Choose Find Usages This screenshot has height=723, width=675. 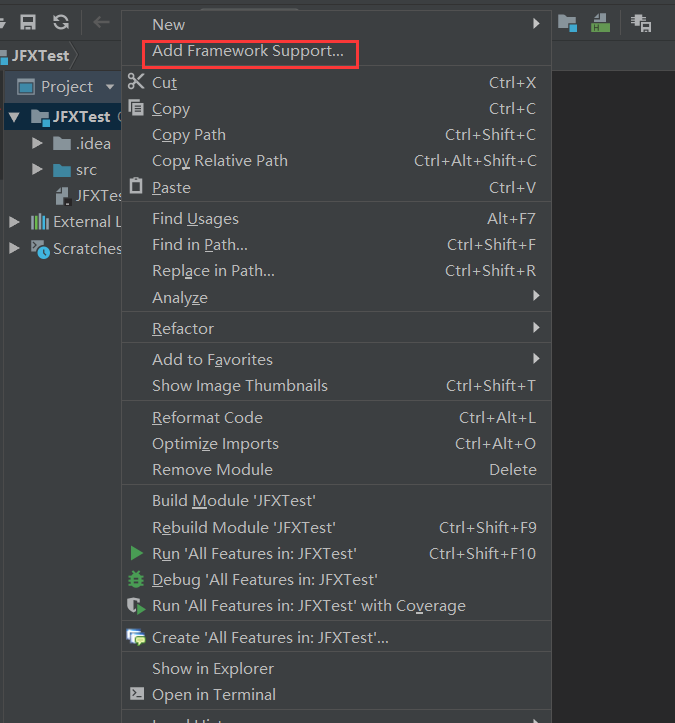pyautogui.click(x=337, y=219)
